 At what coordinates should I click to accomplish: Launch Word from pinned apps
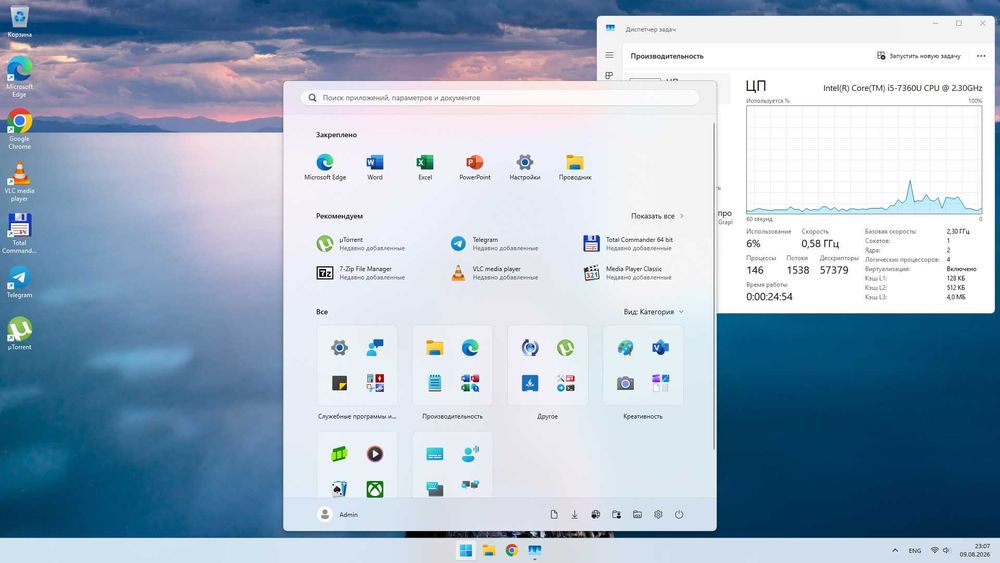point(374,167)
